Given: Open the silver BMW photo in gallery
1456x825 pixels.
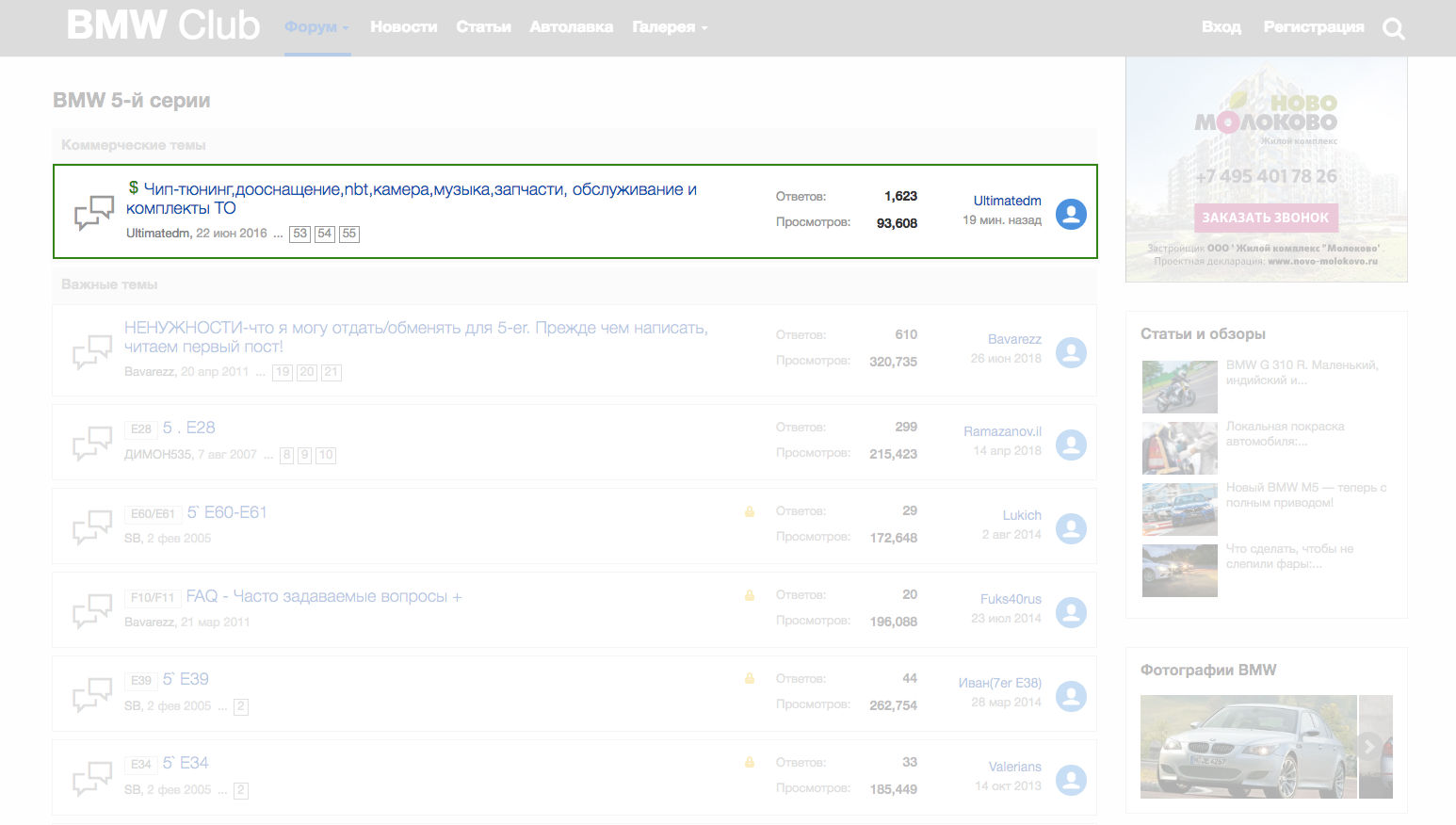Looking at the screenshot, I should point(1248,747).
